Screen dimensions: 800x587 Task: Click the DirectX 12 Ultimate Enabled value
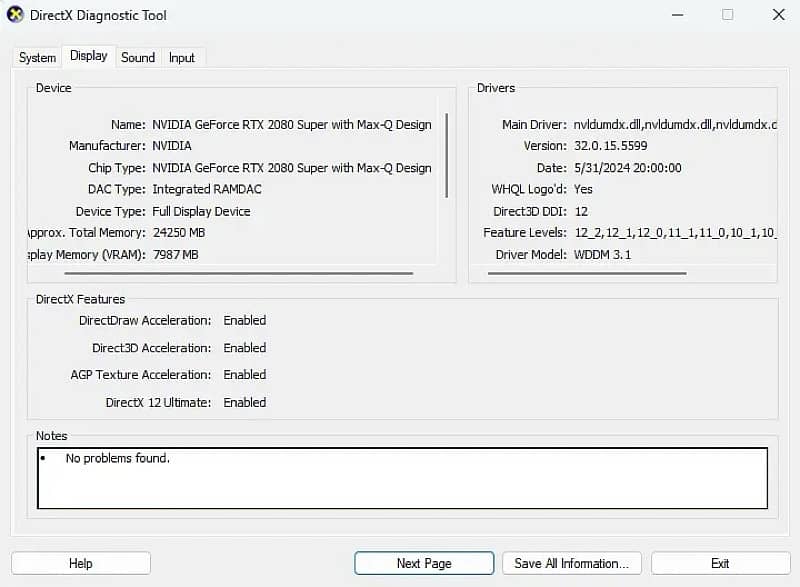click(x=245, y=402)
